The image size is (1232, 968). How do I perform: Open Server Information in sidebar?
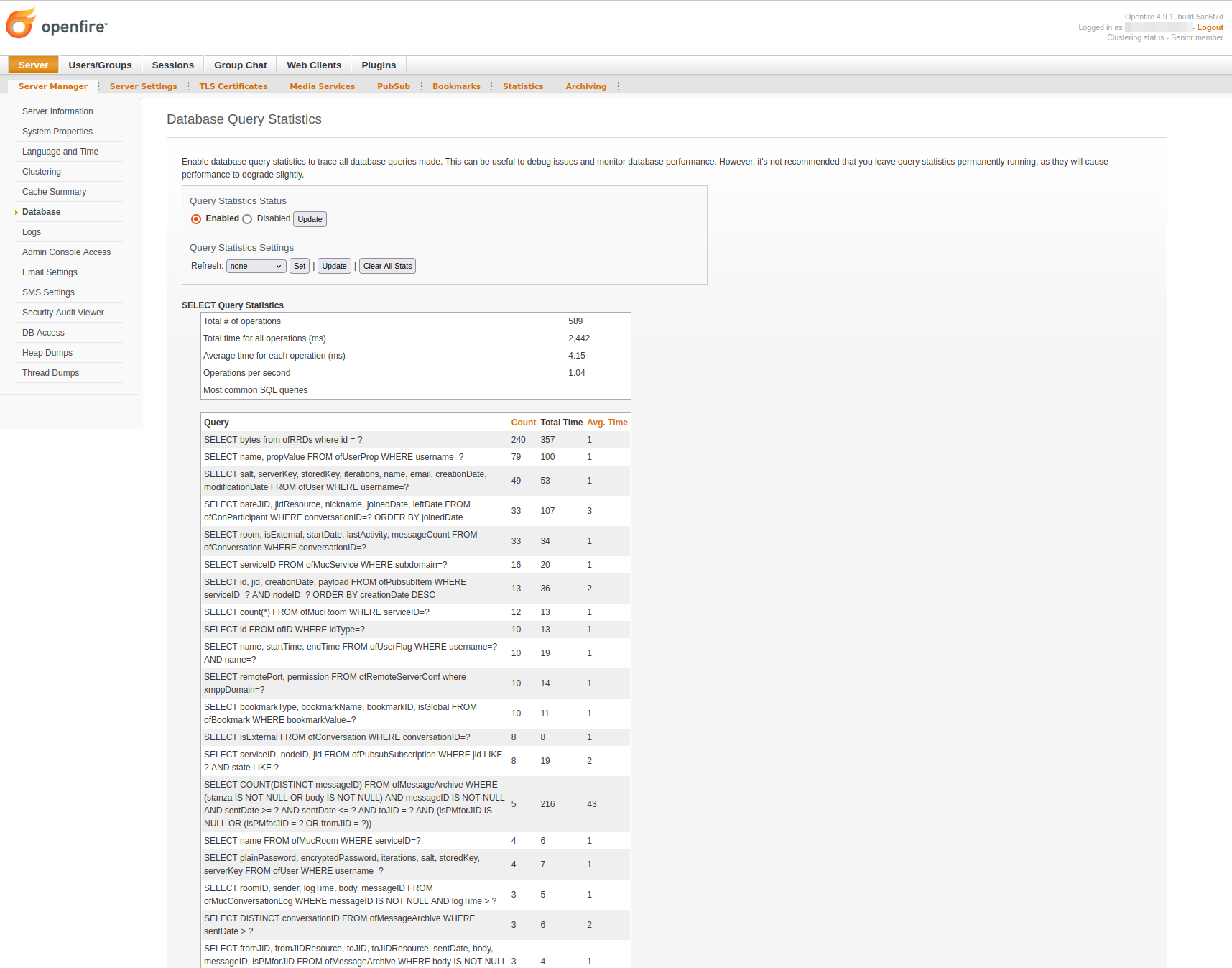(57, 111)
